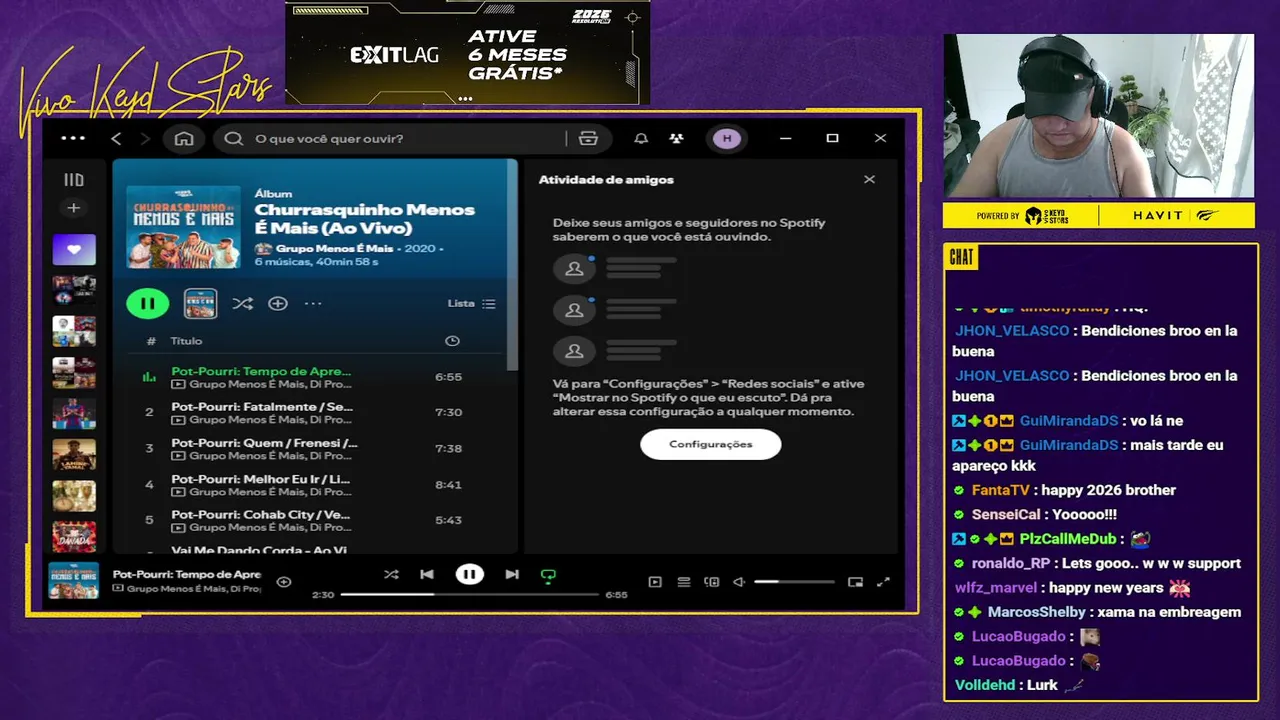1280x720 pixels.
Task: Skip to previous track
Action: click(427, 574)
